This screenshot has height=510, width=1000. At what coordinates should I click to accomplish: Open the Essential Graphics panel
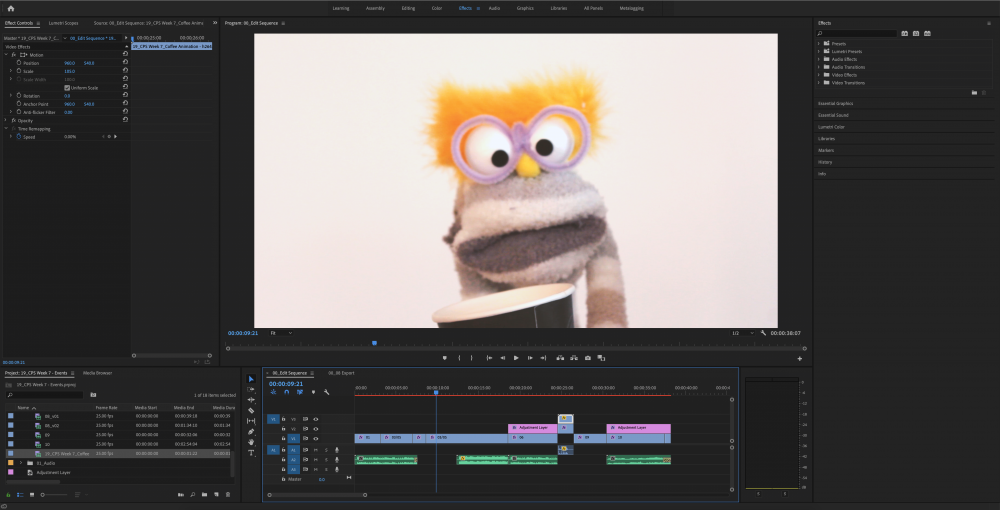(x=835, y=103)
